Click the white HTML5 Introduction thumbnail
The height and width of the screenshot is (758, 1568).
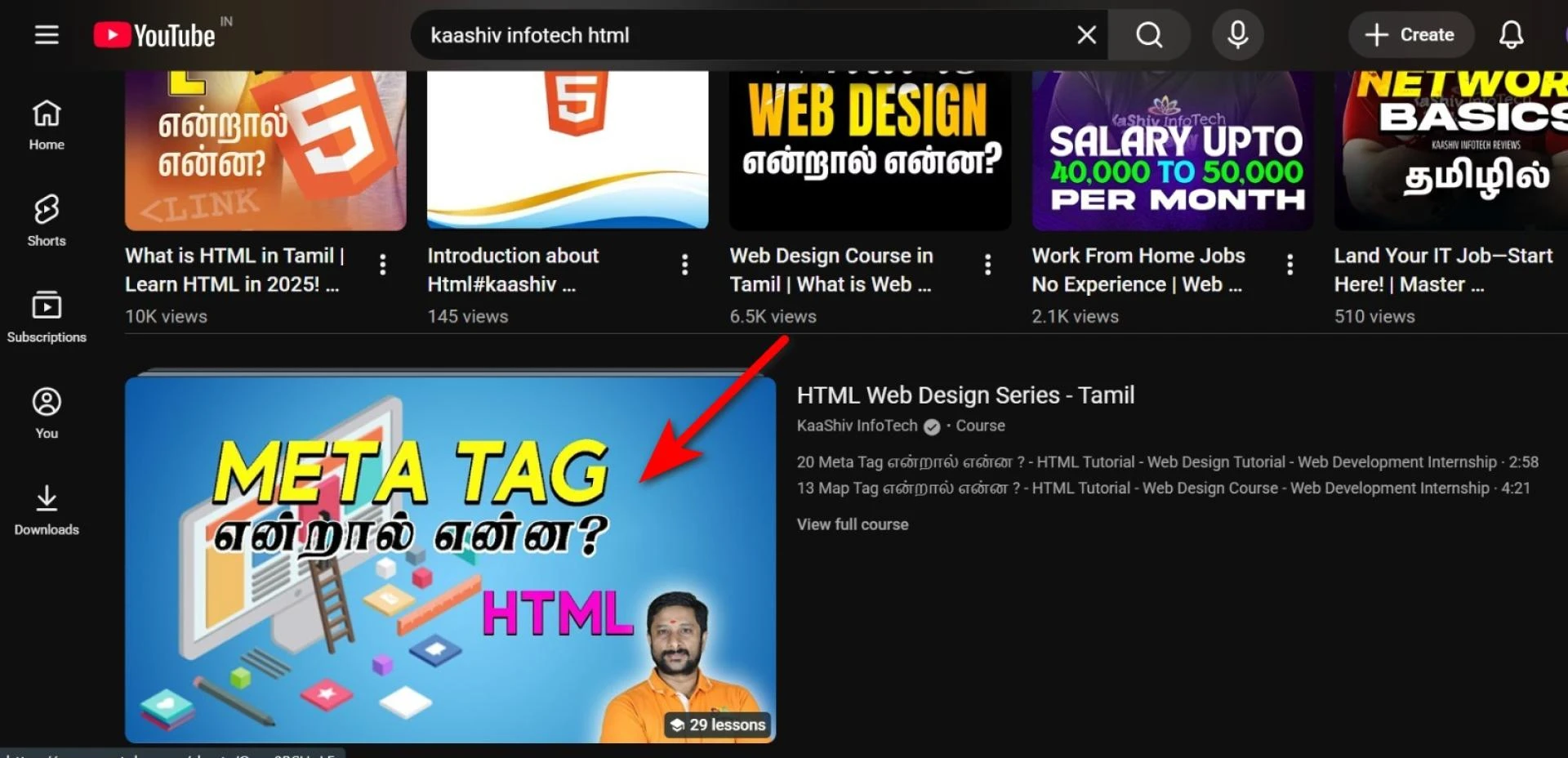568,150
